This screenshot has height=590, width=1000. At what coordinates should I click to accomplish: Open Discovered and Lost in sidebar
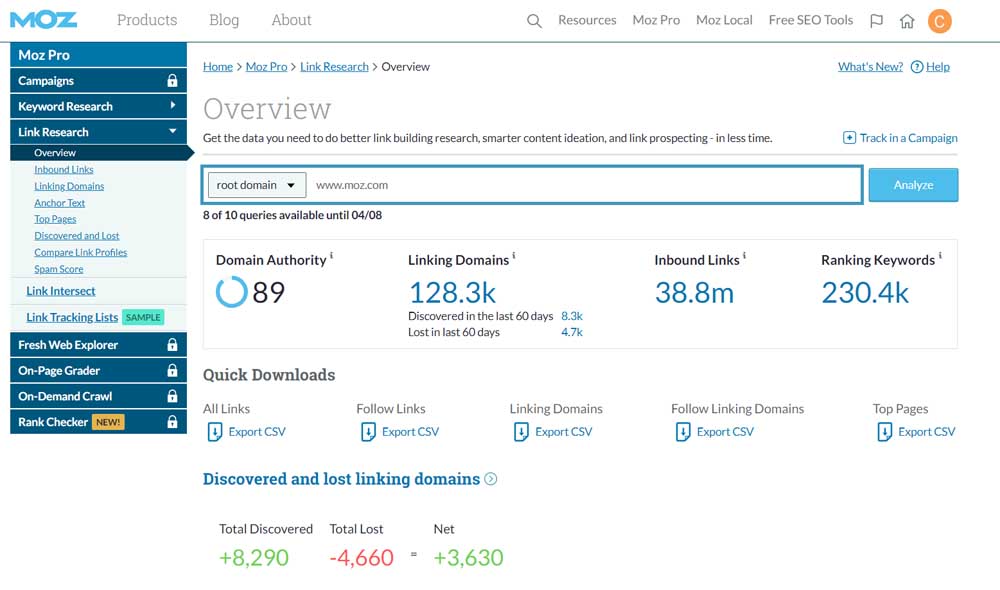(x=77, y=235)
